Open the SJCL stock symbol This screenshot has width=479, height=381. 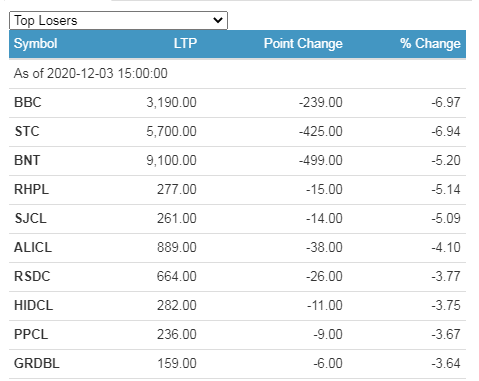click(30, 218)
